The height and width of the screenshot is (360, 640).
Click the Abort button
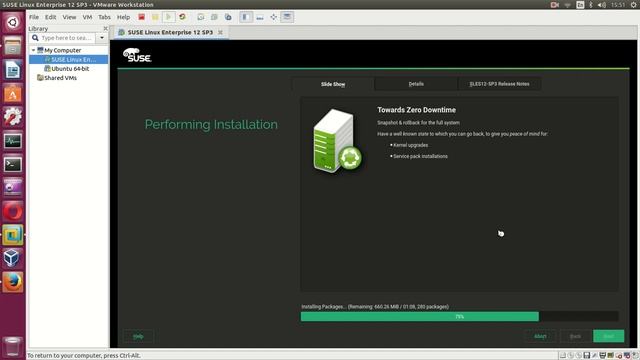point(540,336)
